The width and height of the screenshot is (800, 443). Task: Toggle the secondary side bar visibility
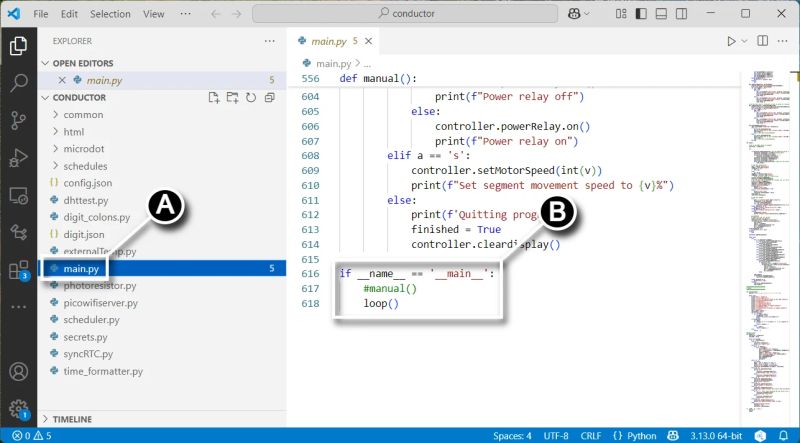[681, 14]
